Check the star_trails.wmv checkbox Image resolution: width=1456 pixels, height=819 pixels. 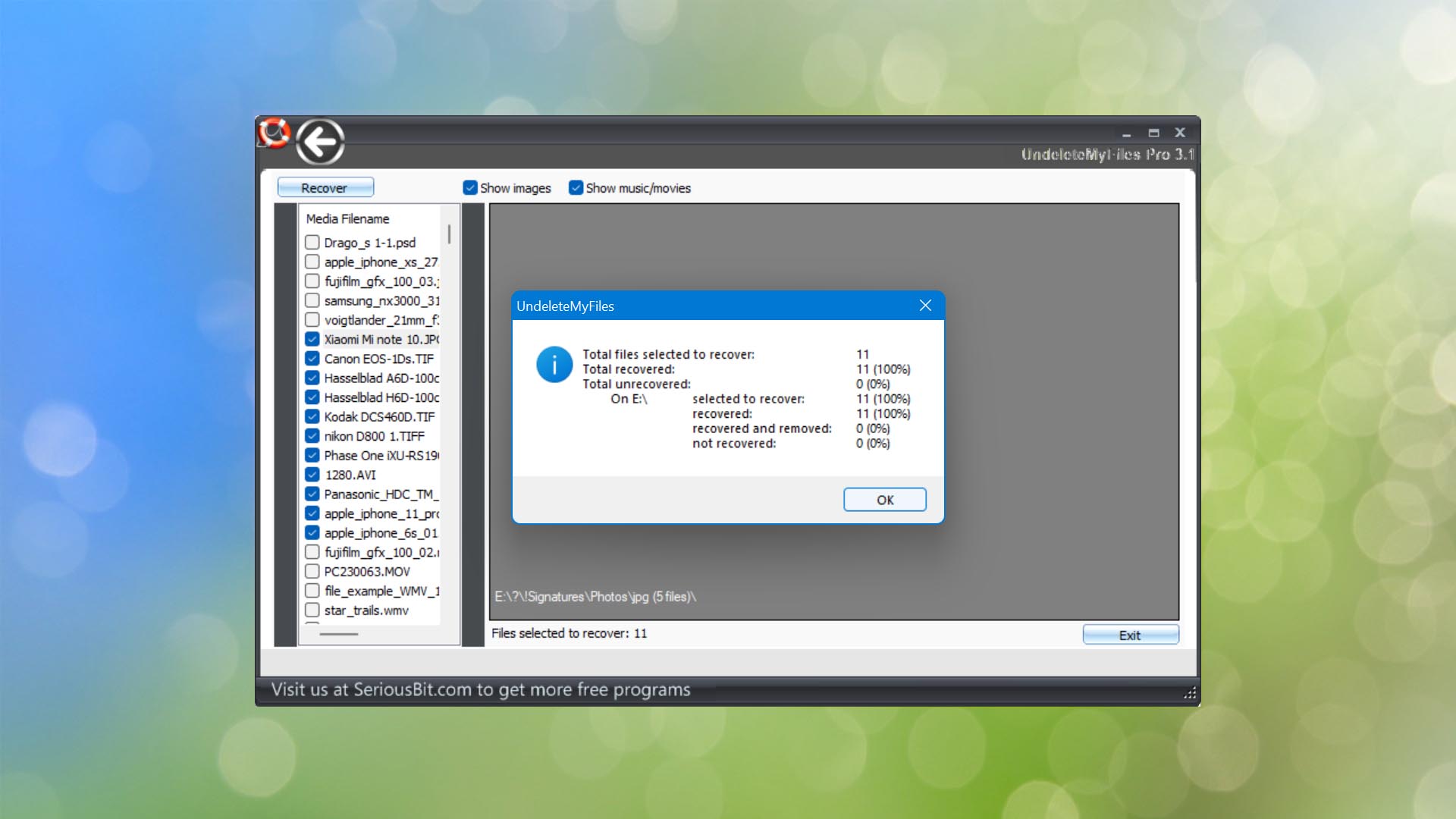tap(312, 610)
